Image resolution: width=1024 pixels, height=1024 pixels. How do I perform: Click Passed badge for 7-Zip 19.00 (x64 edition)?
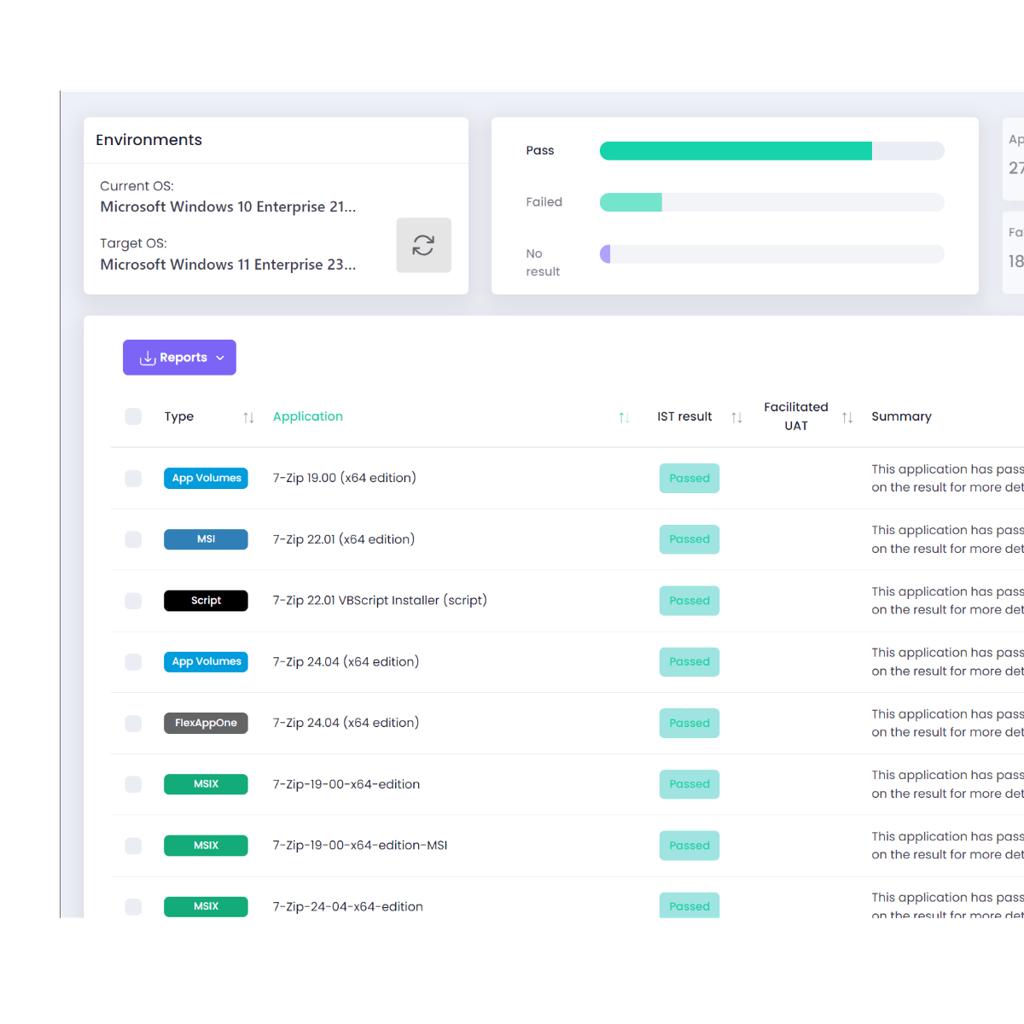point(689,478)
